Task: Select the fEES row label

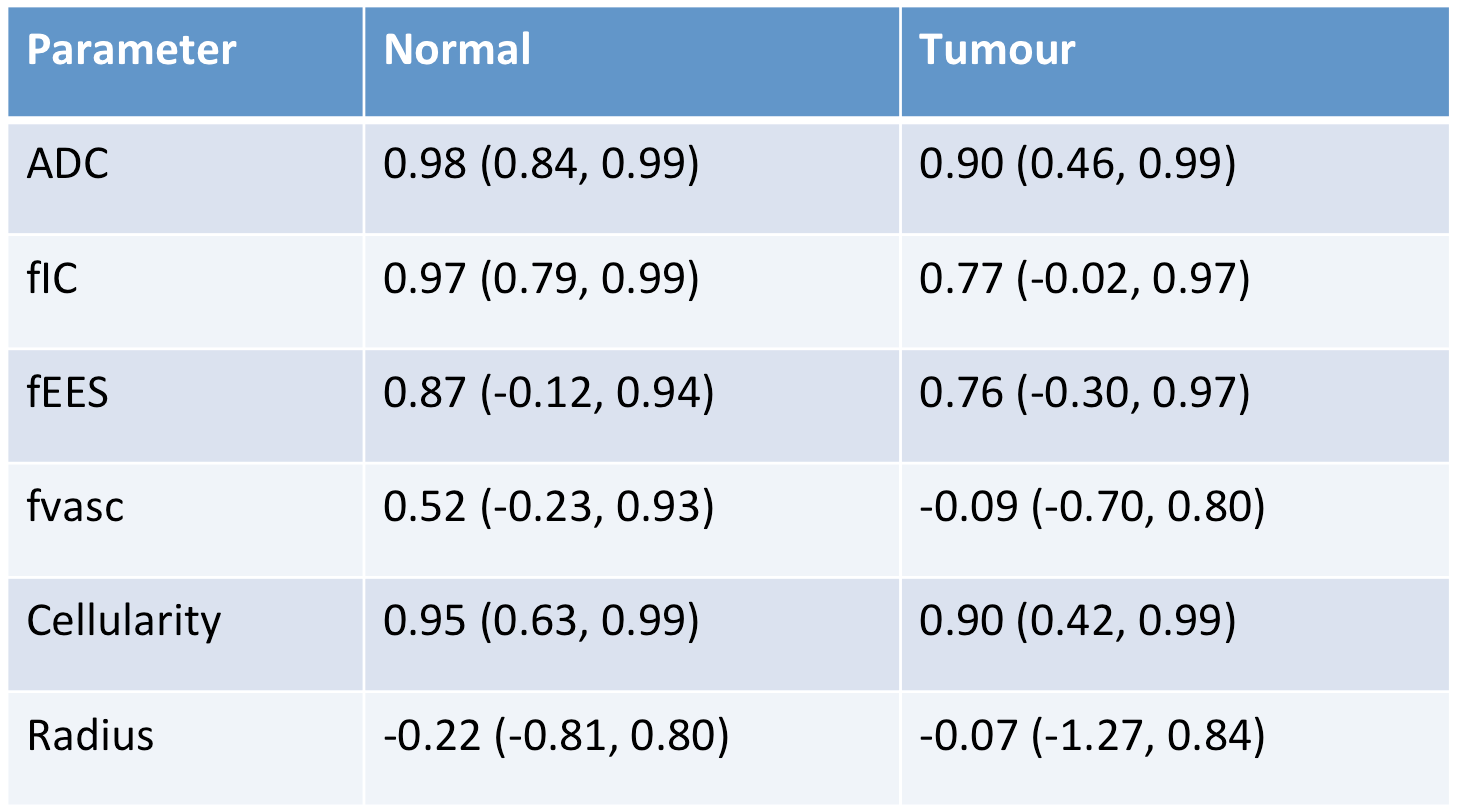Action: pyautogui.click(x=67, y=393)
